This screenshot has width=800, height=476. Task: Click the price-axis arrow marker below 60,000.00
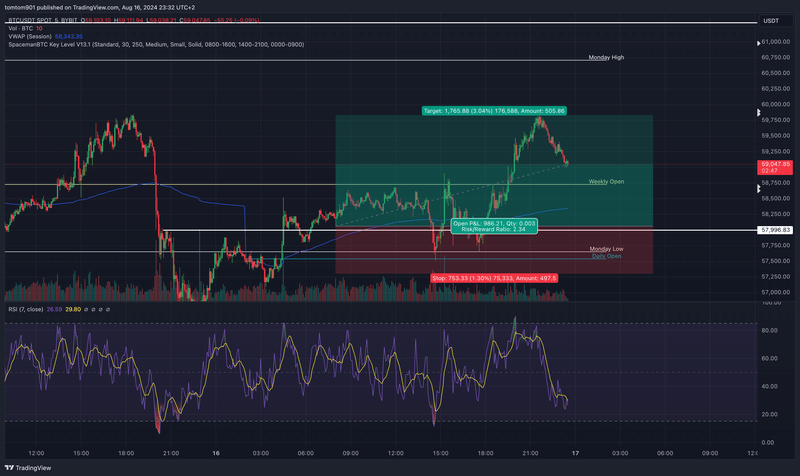(758, 112)
